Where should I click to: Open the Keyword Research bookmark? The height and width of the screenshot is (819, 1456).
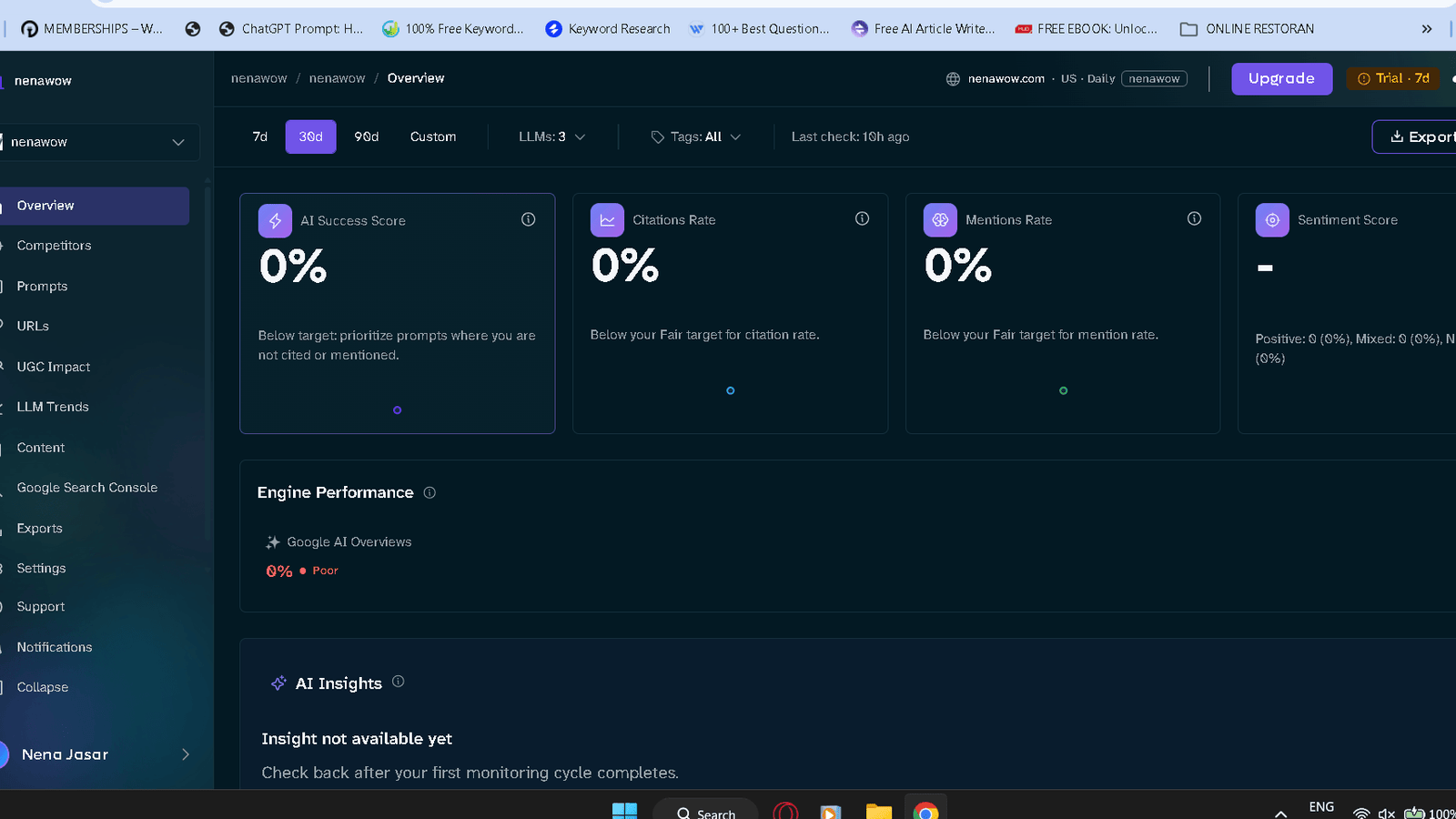coord(608,29)
